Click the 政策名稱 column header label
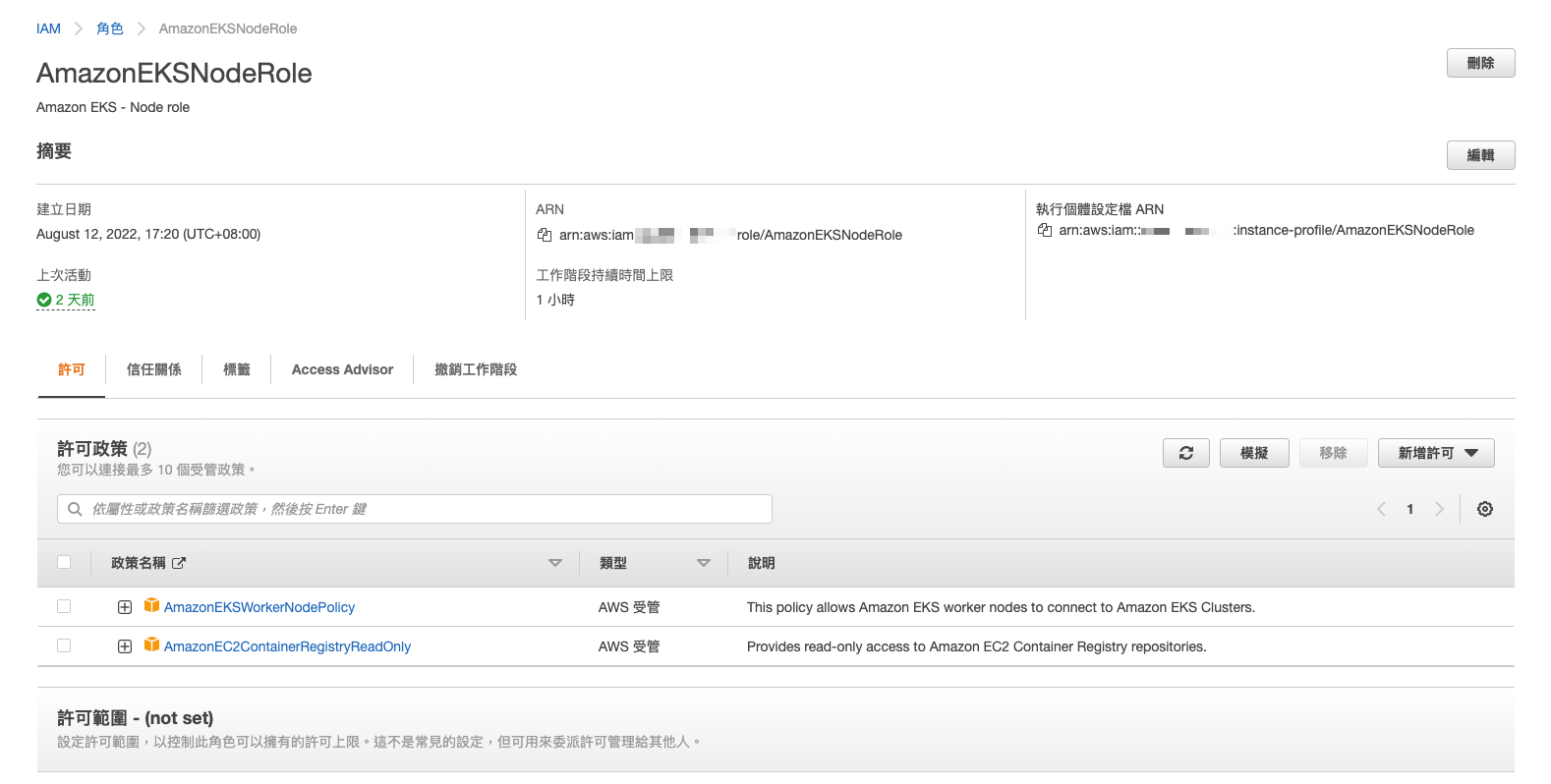Screen dimensions: 1551x784 tap(139, 563)
